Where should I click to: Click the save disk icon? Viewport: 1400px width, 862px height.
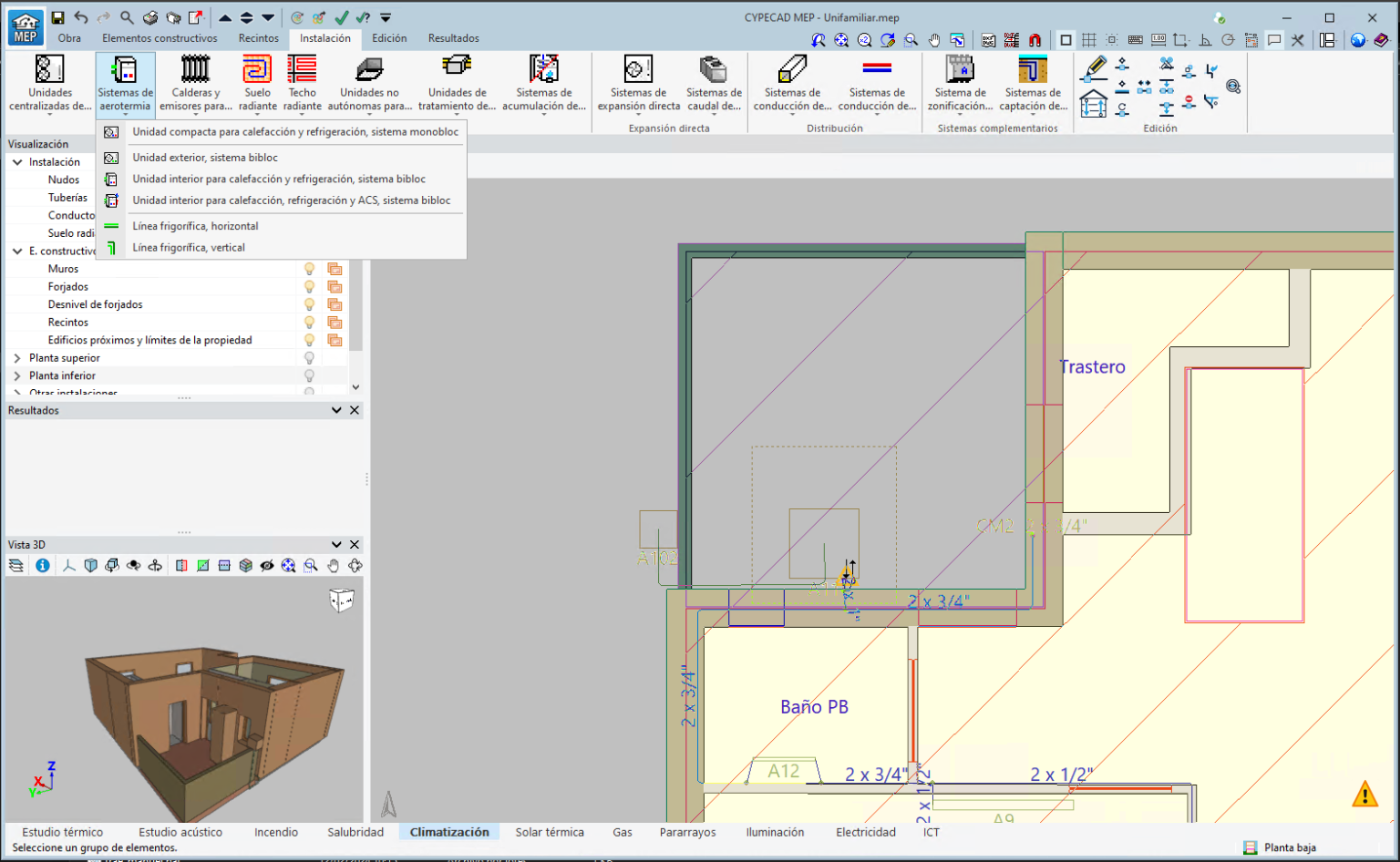coord(57,17)
